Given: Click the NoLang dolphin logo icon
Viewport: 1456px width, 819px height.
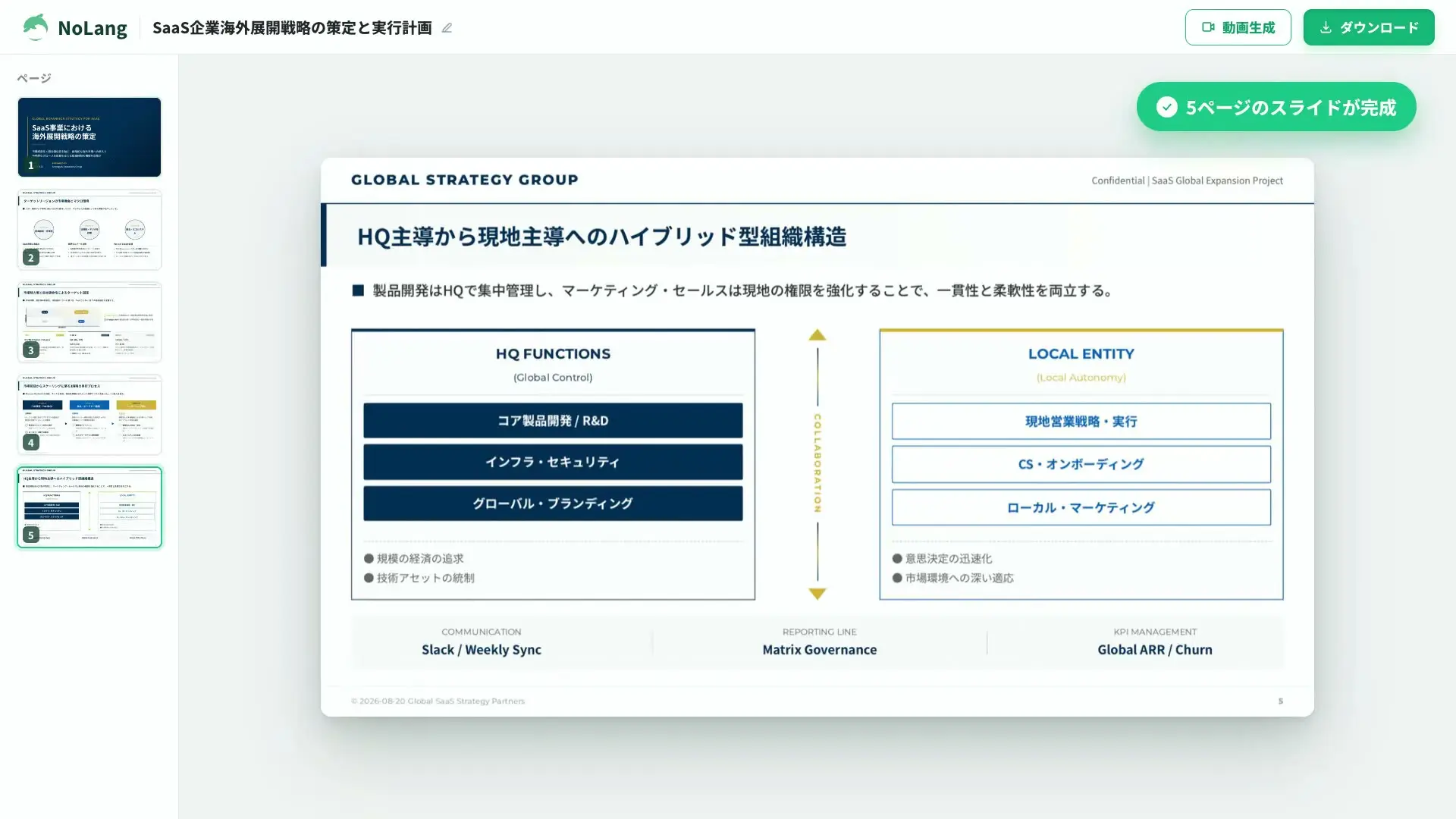Looking at the screenshot, I should coord(36,27).
